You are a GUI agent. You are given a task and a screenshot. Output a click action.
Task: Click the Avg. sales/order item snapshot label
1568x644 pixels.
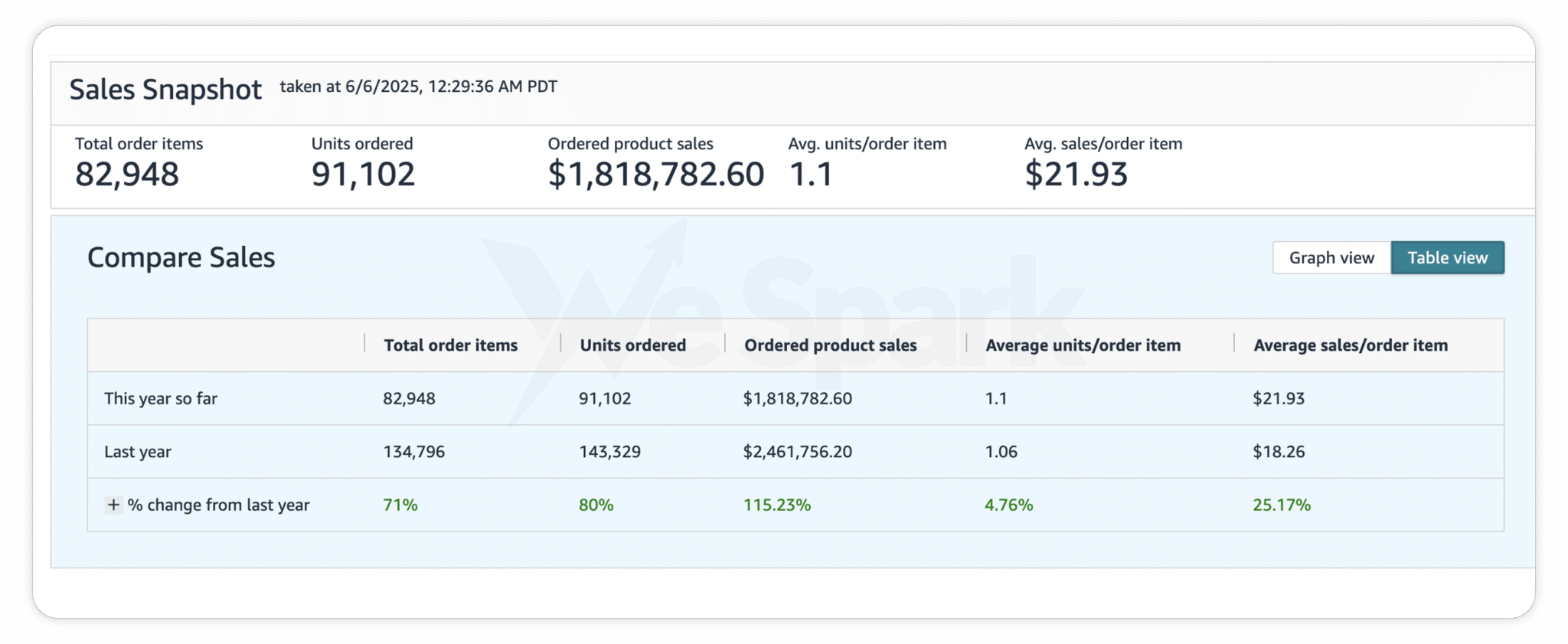point(1104,144)
